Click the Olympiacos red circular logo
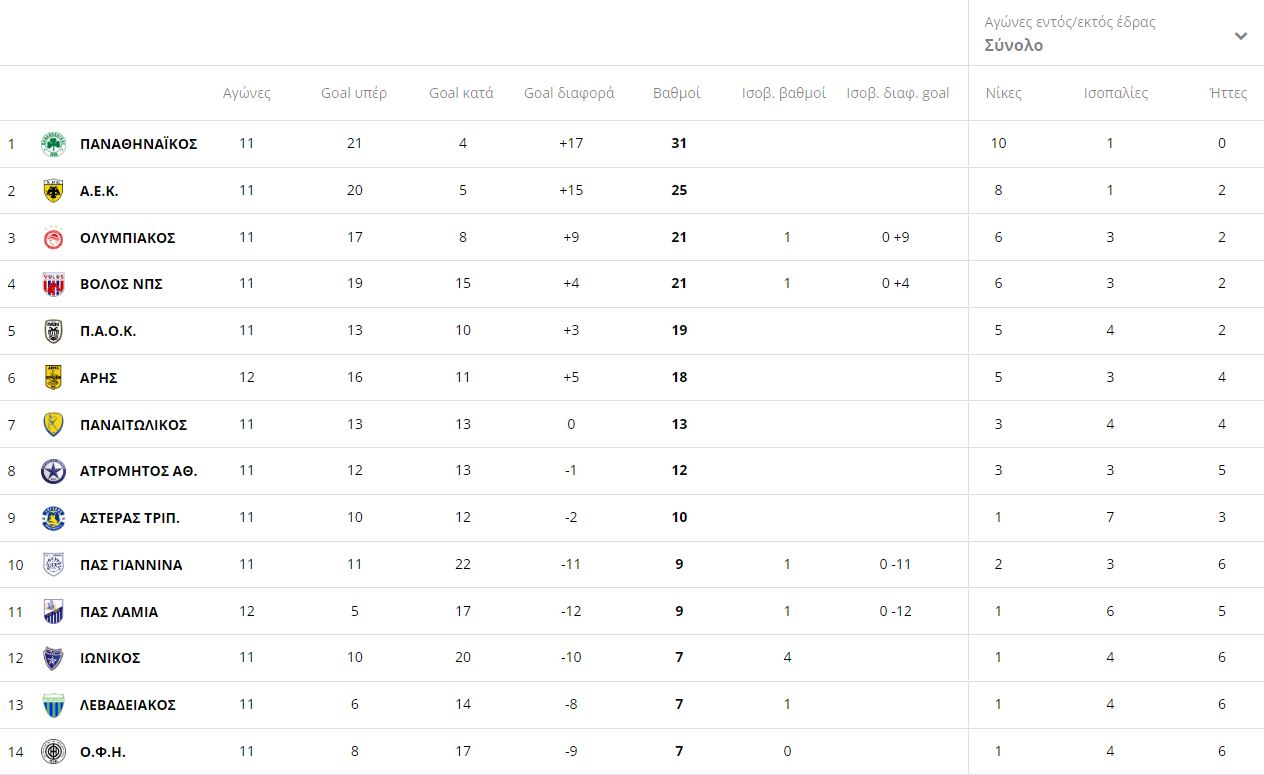This screenshot has width=1264, height=775. (x=53, y=238)
